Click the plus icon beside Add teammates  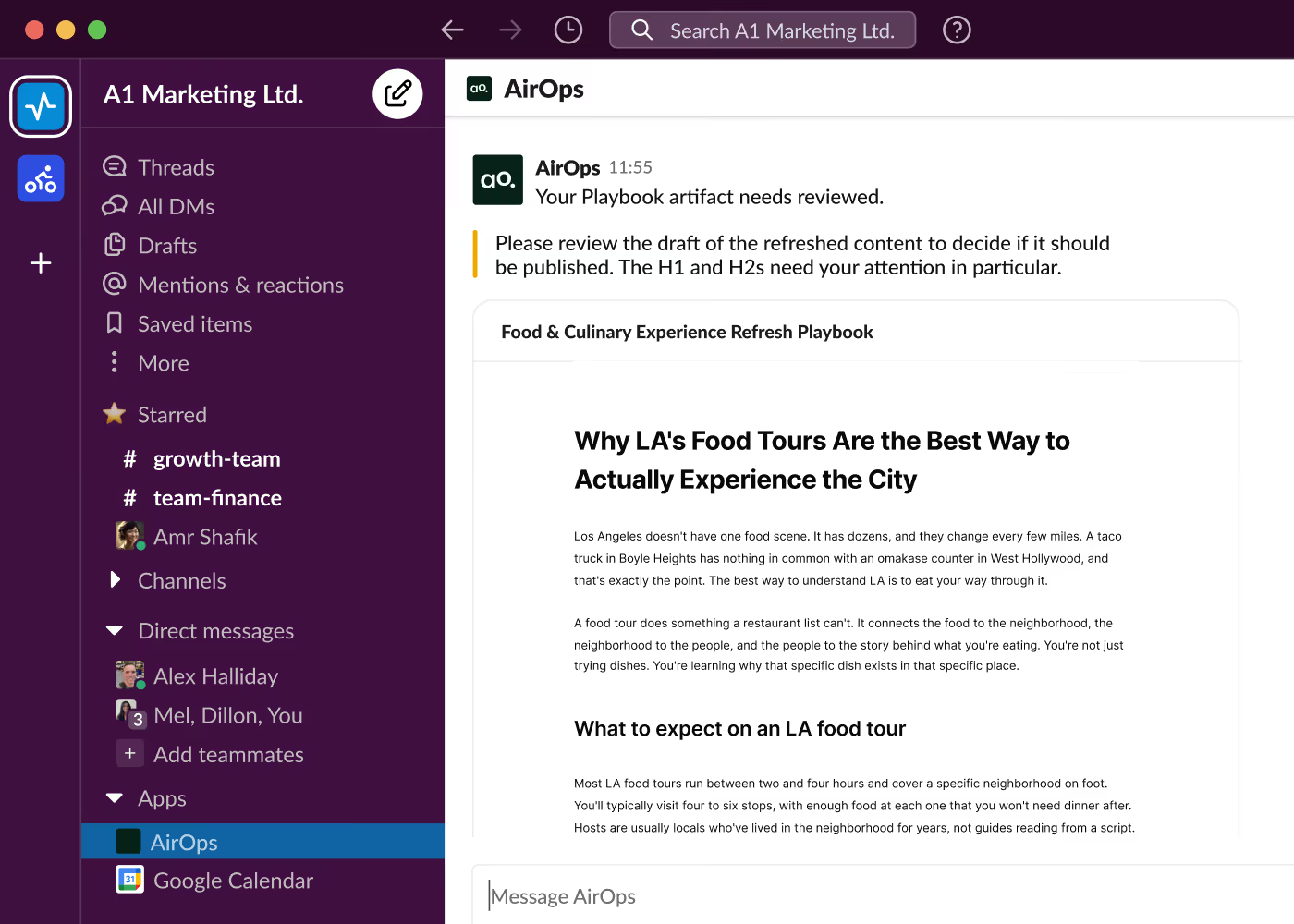click(x=129, y=754)
